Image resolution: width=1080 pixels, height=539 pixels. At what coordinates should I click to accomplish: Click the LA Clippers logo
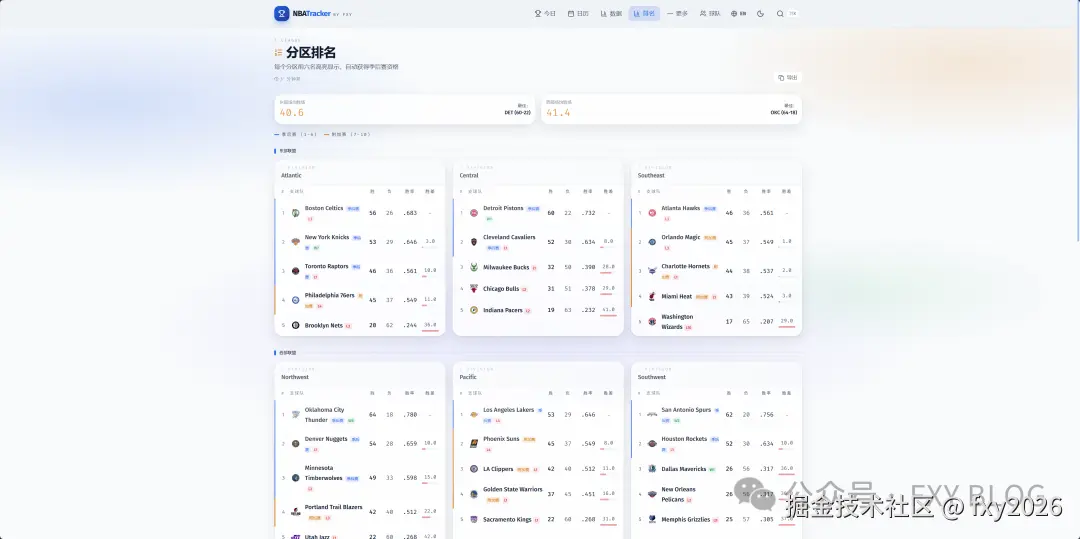click(474, 469)
